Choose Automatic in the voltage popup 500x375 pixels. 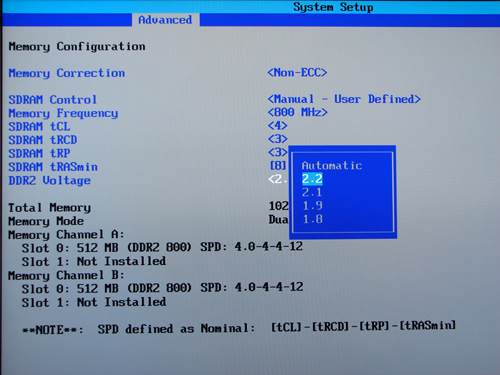coord(332,166)
